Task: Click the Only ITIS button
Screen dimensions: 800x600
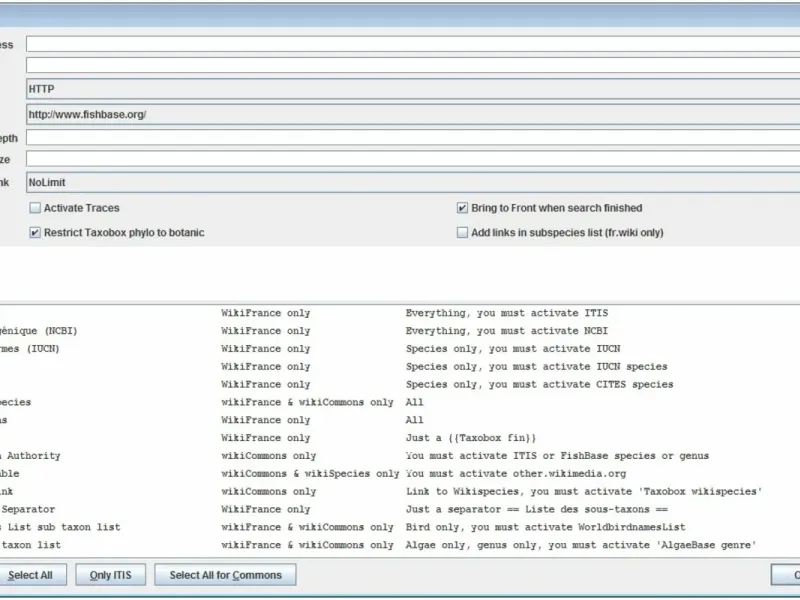Action: [111, 575]
